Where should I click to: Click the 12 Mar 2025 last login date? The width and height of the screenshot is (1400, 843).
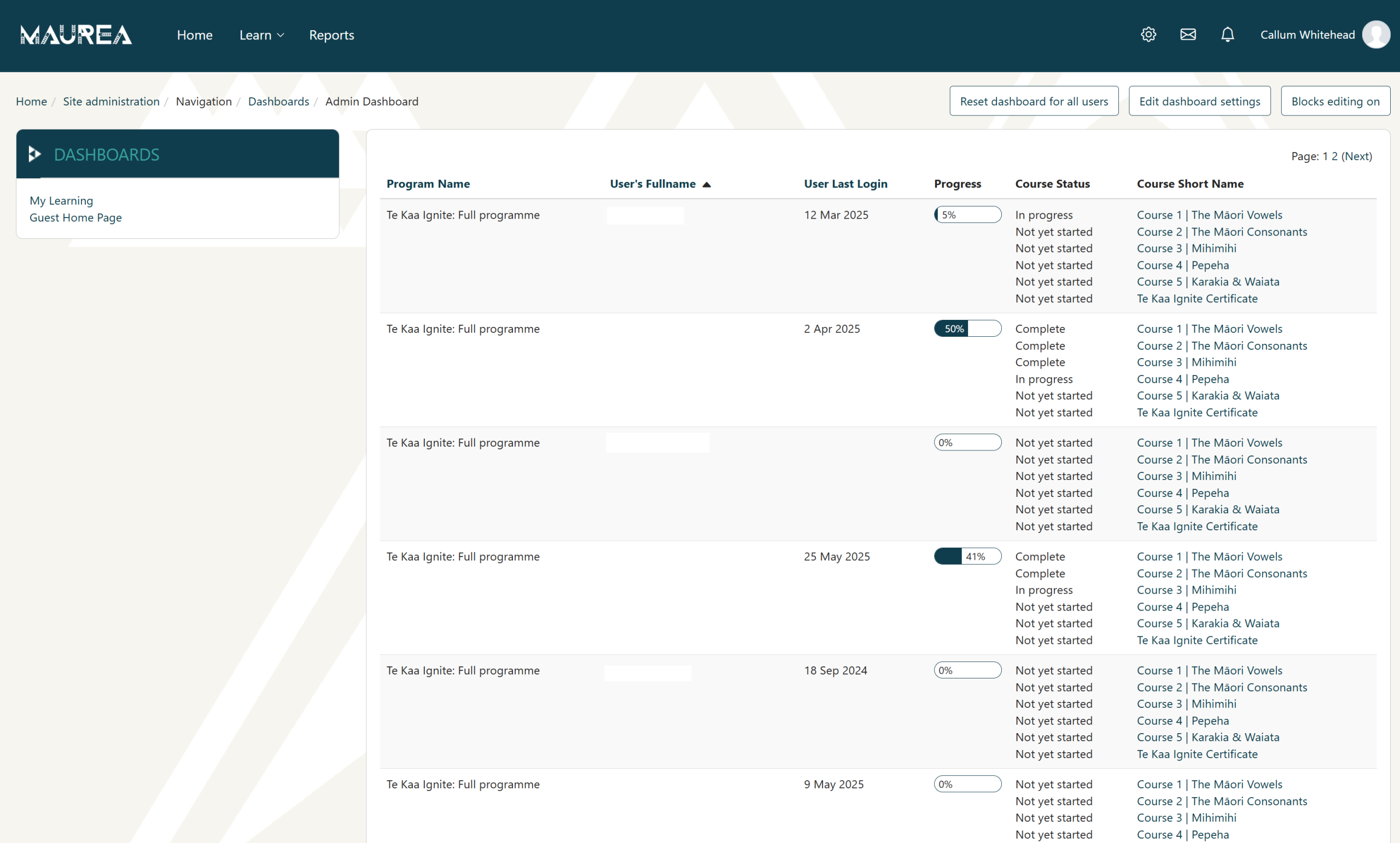coord(836,215)
